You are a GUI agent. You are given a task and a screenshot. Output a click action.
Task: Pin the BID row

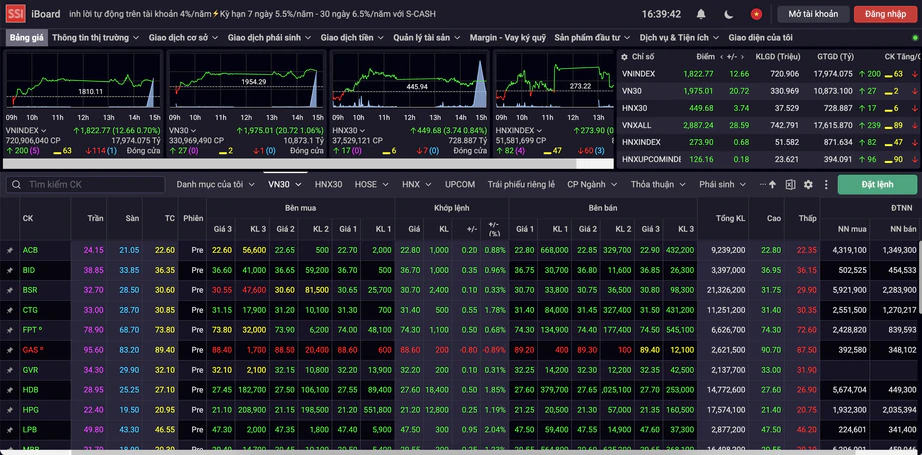[9, 270]
